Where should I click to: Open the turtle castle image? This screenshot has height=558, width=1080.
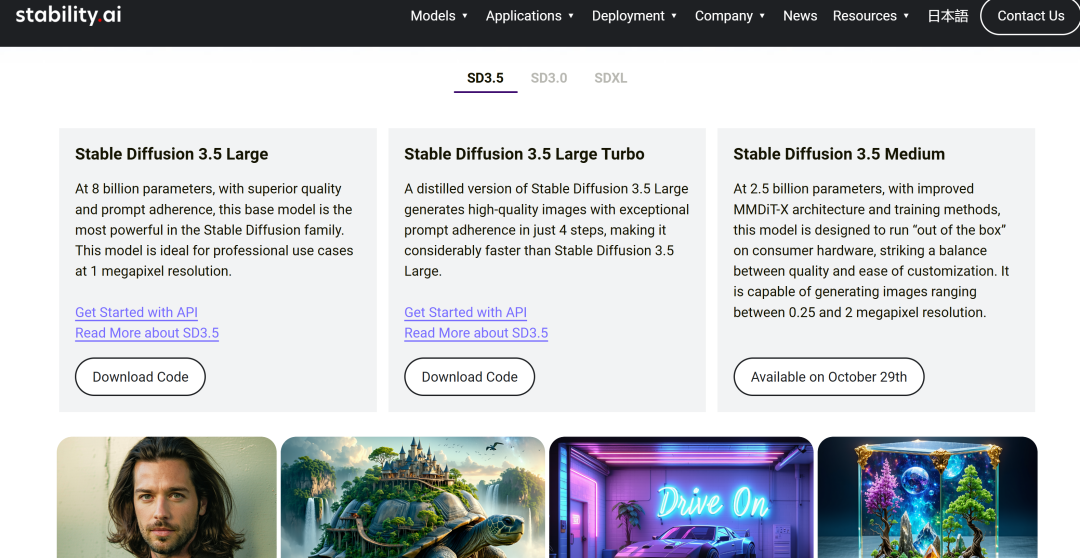tap(413, 497)
